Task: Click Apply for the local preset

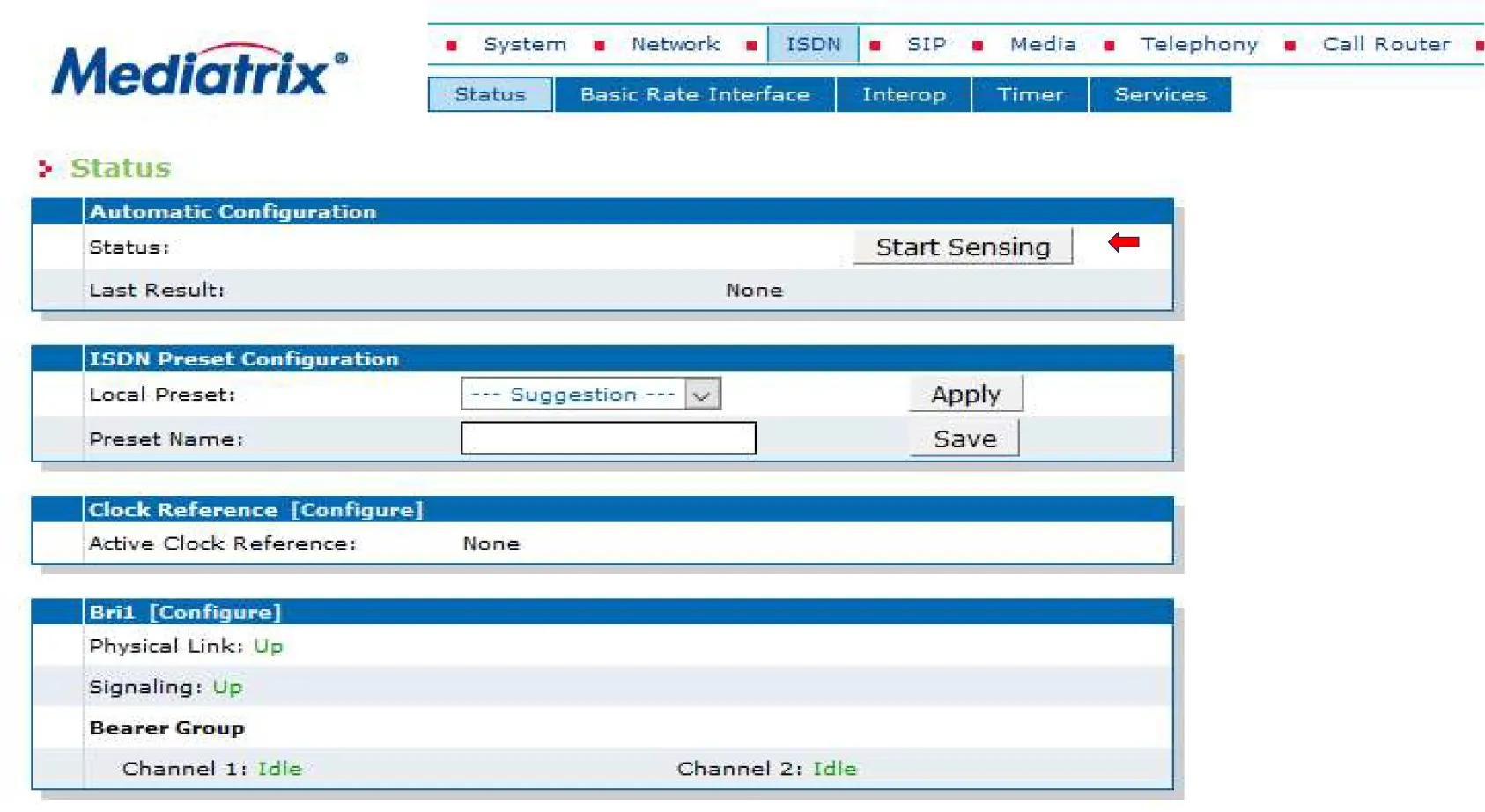Action: point(965,394)
